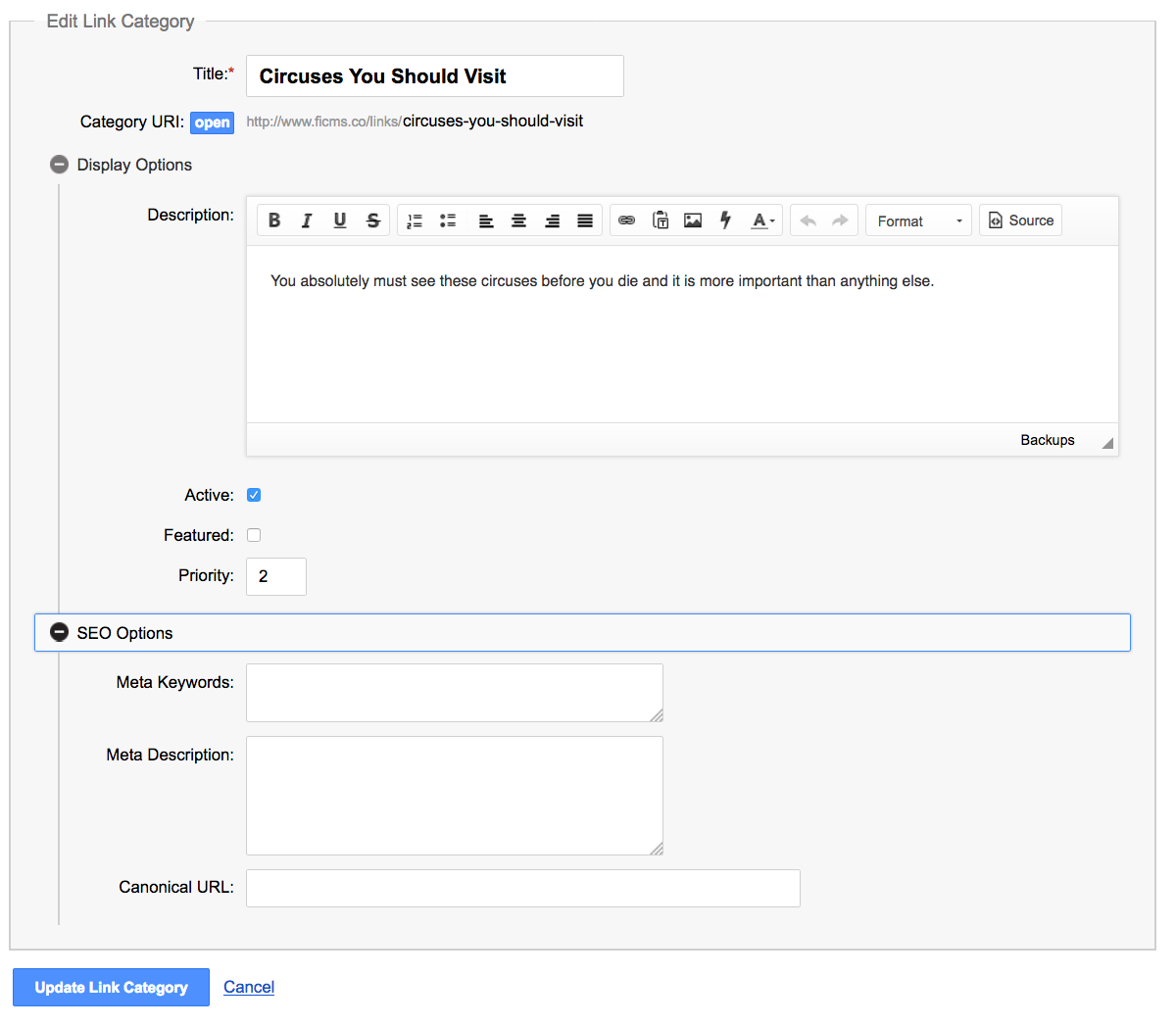Image resolution: width=1176 pixels, height=1026 pixels.
Task: Collapse the SEO Options section
Action: click(60, 633)
